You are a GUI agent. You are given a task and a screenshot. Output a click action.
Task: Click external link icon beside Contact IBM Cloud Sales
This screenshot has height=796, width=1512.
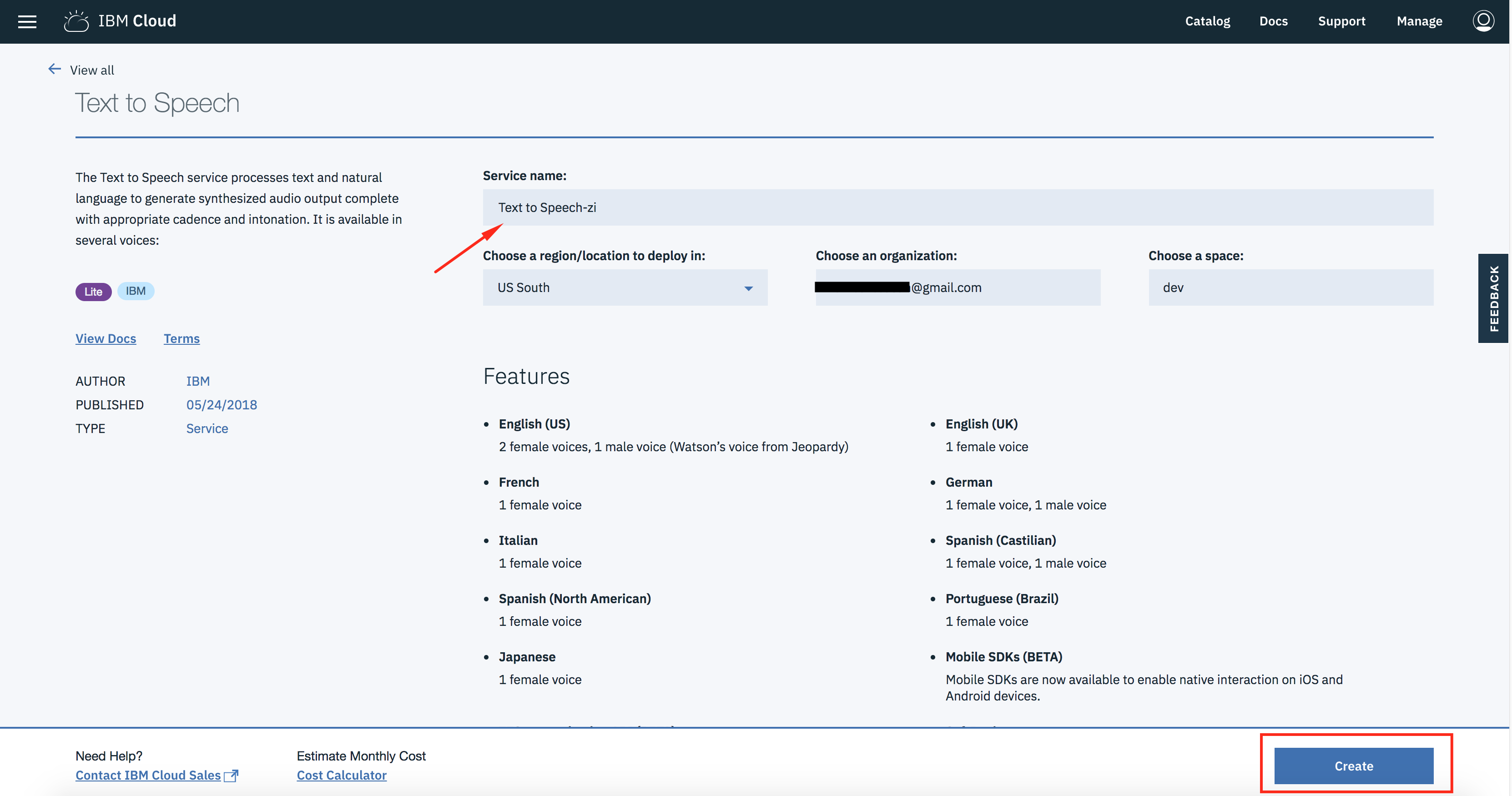point(231,776)
